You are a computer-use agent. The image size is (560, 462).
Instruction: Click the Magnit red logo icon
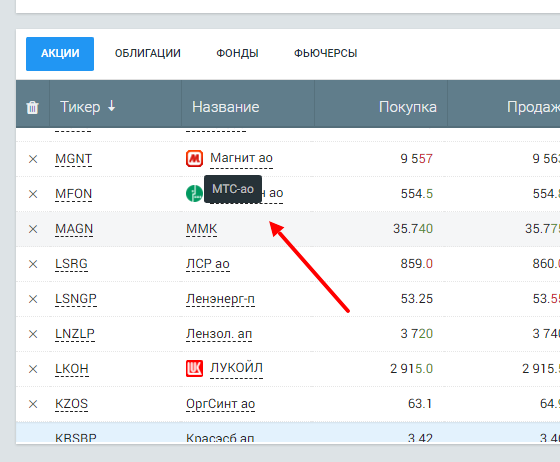coord(194,159)
